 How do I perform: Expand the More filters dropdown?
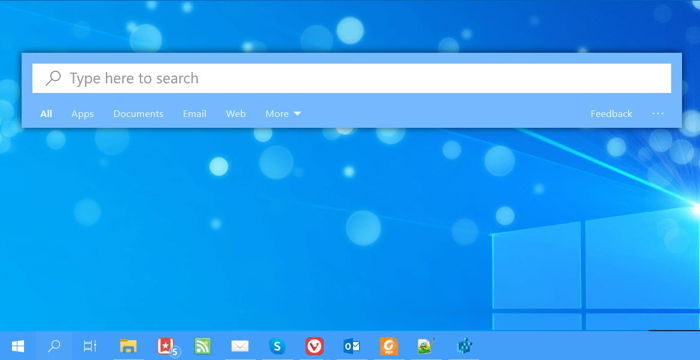tap(283, 114)
